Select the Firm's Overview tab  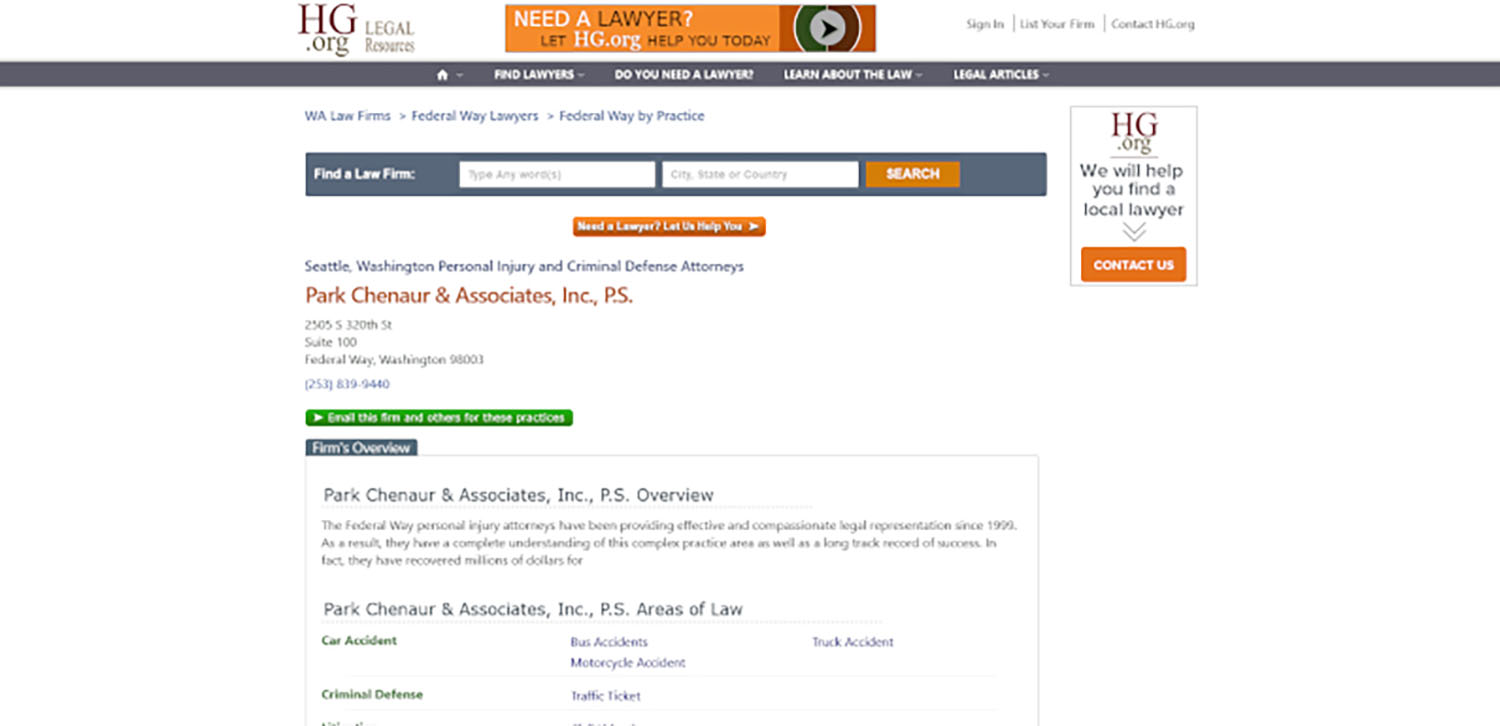[361, 448]
